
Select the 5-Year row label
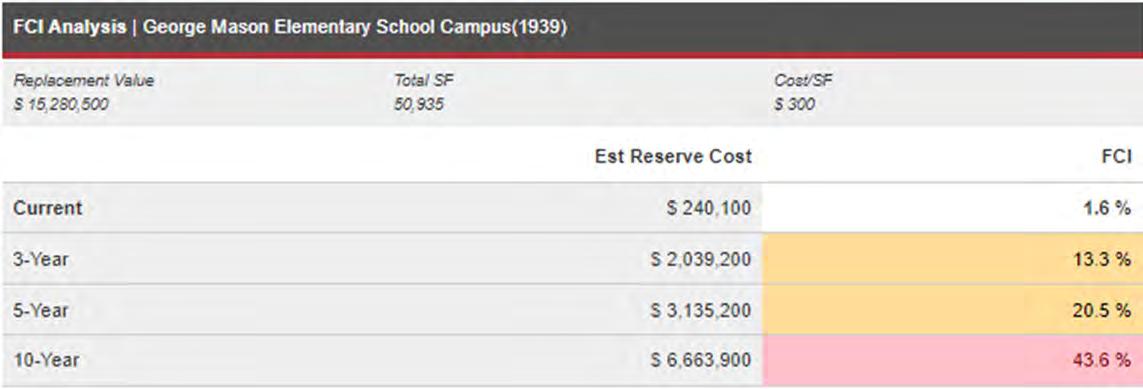click(41, 310)
